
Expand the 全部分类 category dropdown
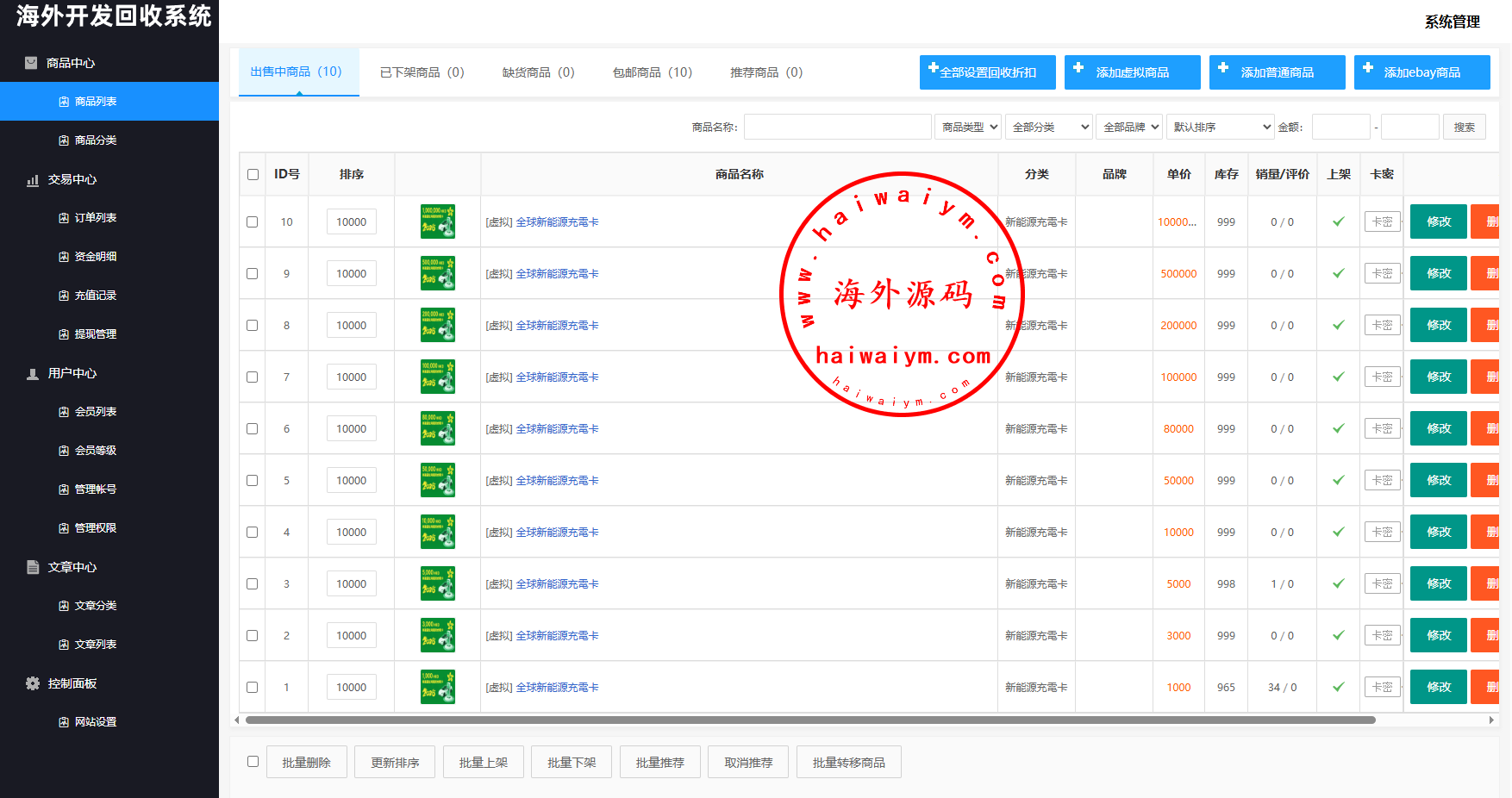point(1049,127)
